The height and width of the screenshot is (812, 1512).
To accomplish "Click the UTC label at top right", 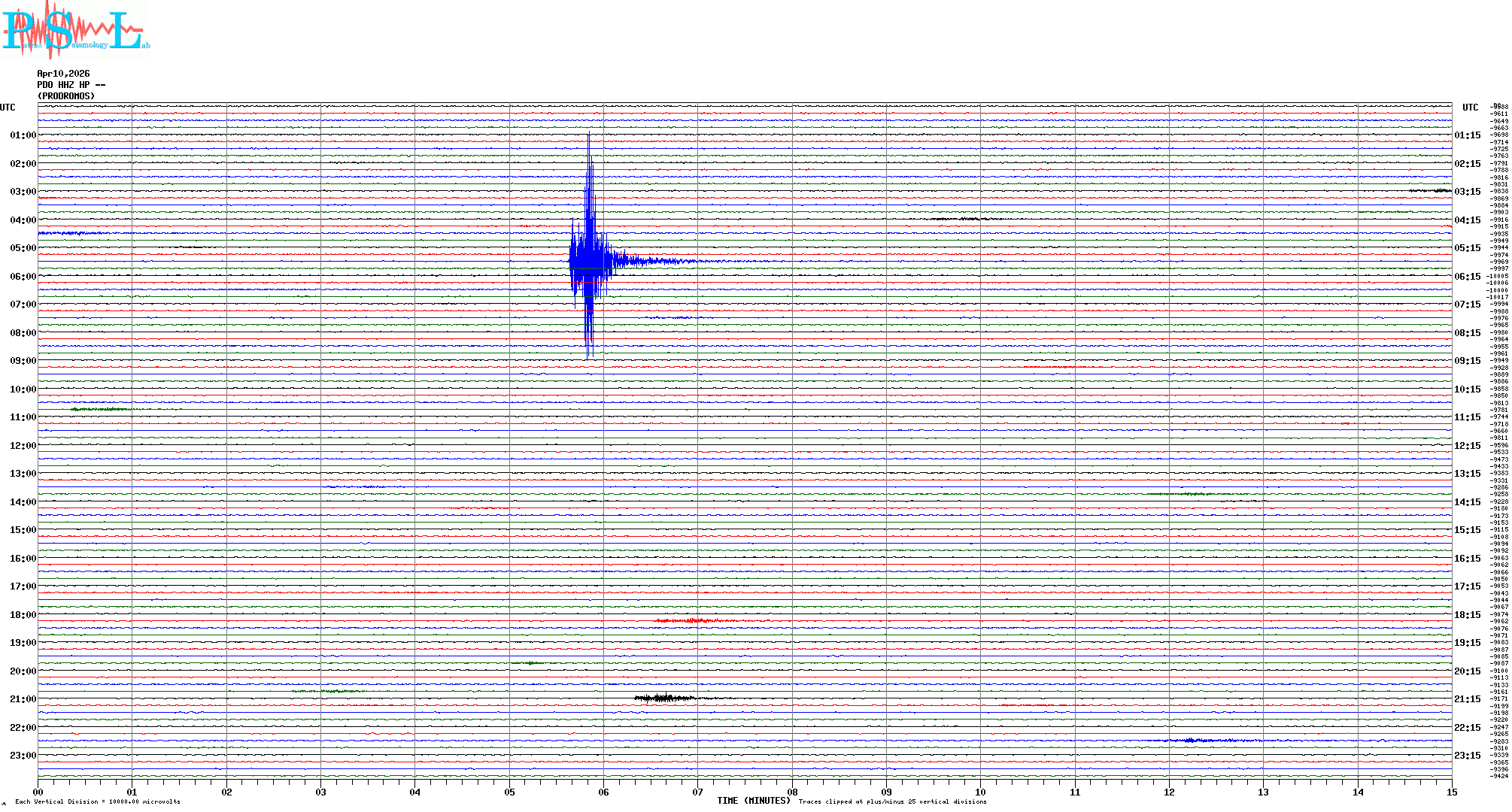I will click(x=1470, y=108).
